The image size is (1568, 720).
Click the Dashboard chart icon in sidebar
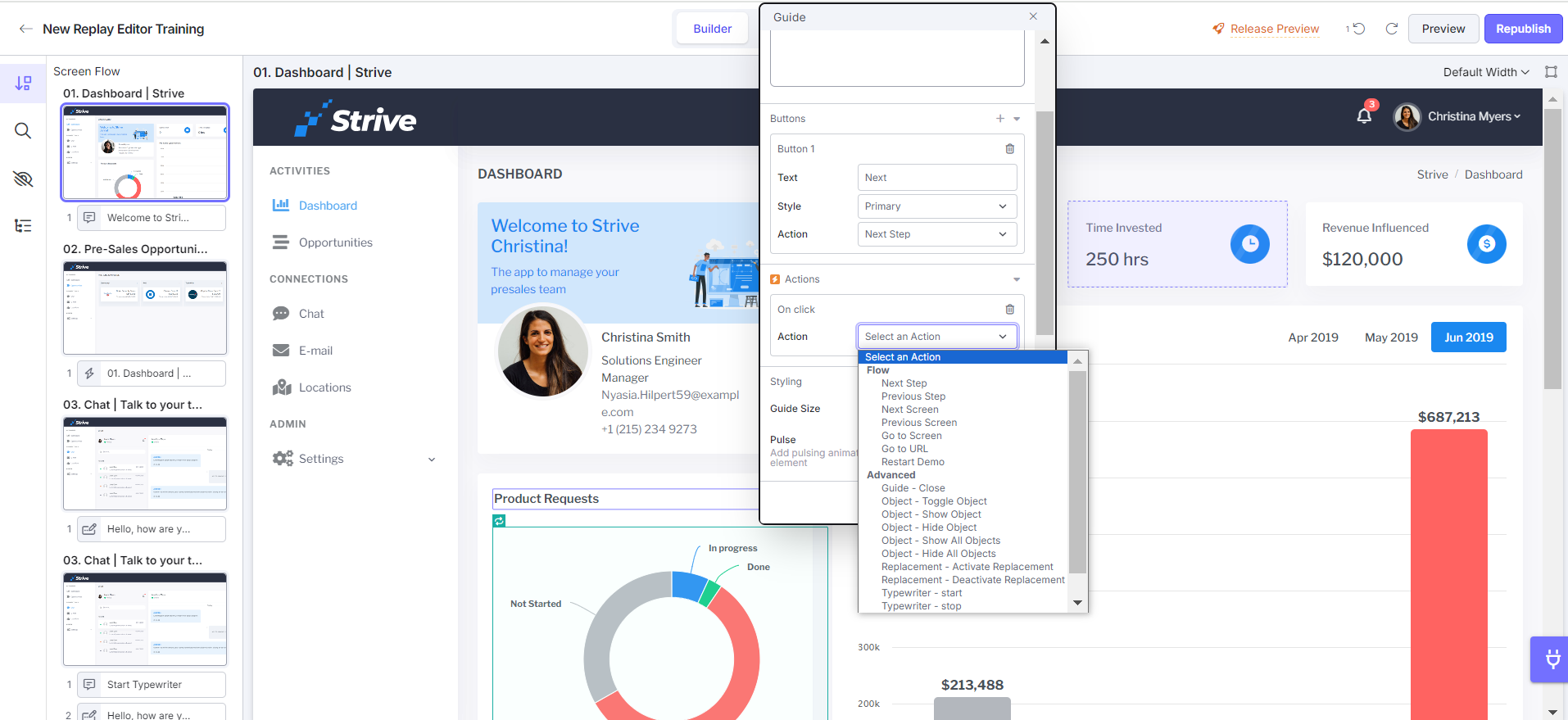pyautogui.click(x=281, y=205)
